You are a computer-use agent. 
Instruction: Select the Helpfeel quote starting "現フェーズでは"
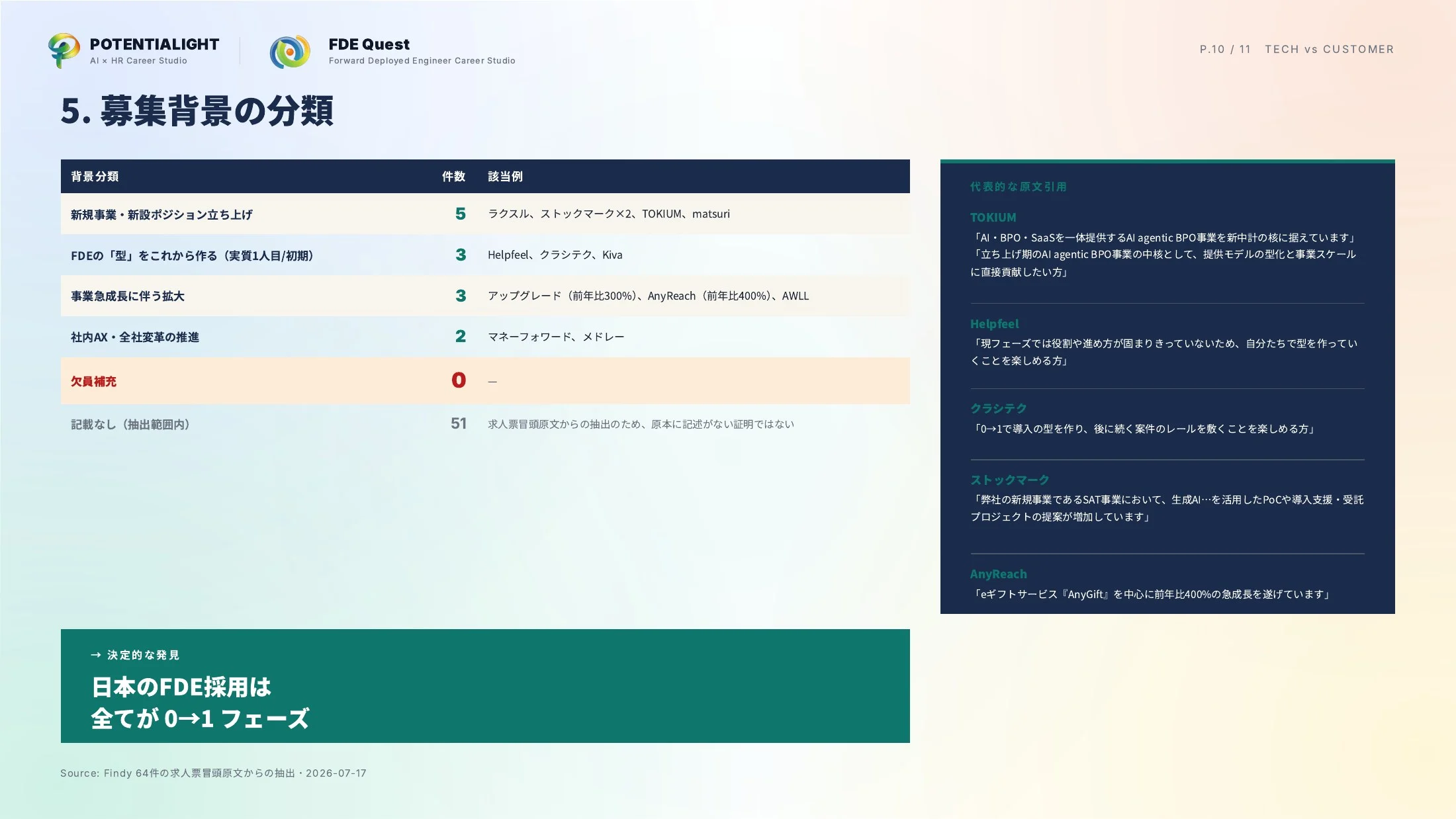[x=1164, y=352]
